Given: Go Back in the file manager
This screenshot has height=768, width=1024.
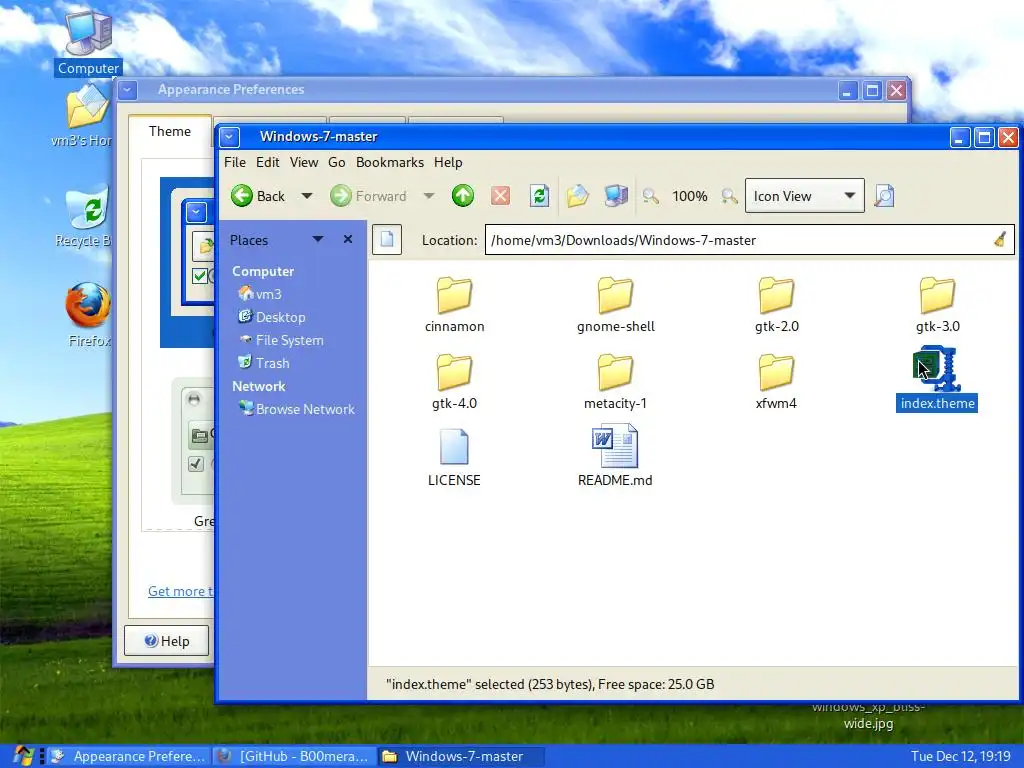Looking at the screenshot, I should 259,196.
